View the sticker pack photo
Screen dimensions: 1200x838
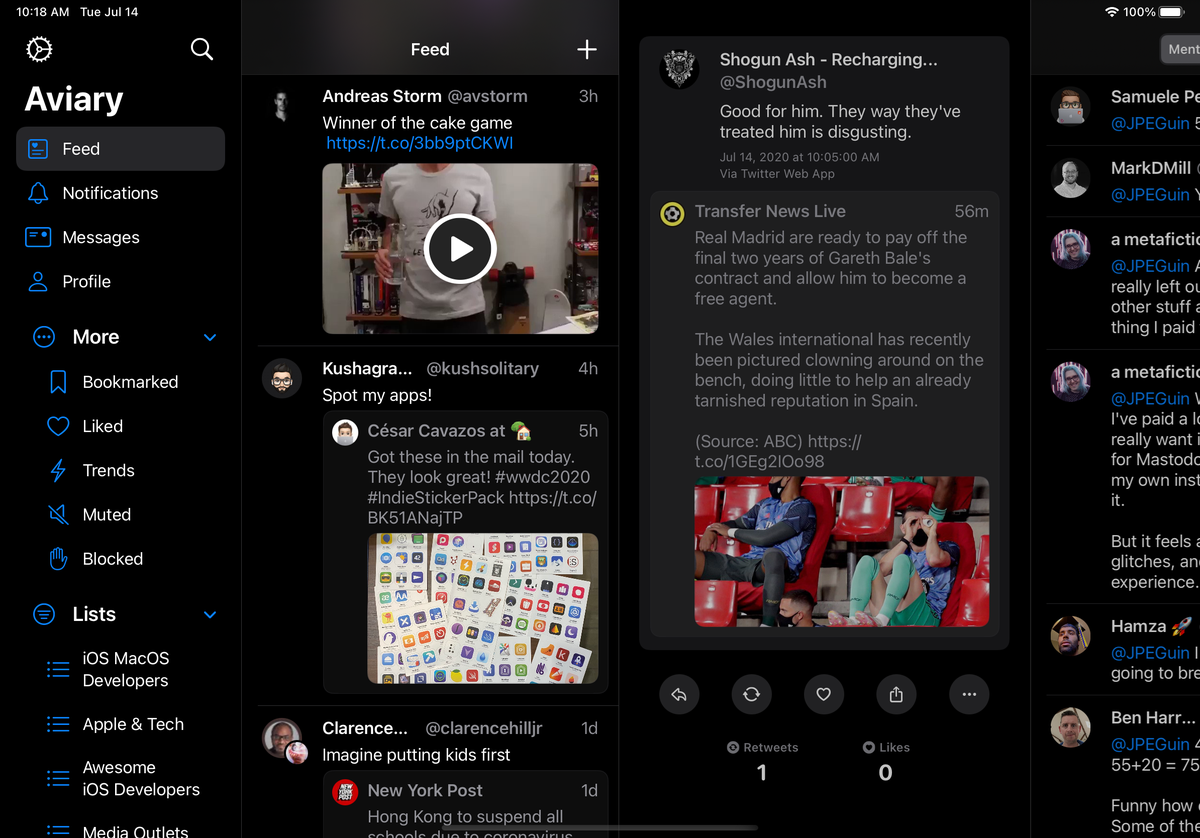click(x=483, y=608)
